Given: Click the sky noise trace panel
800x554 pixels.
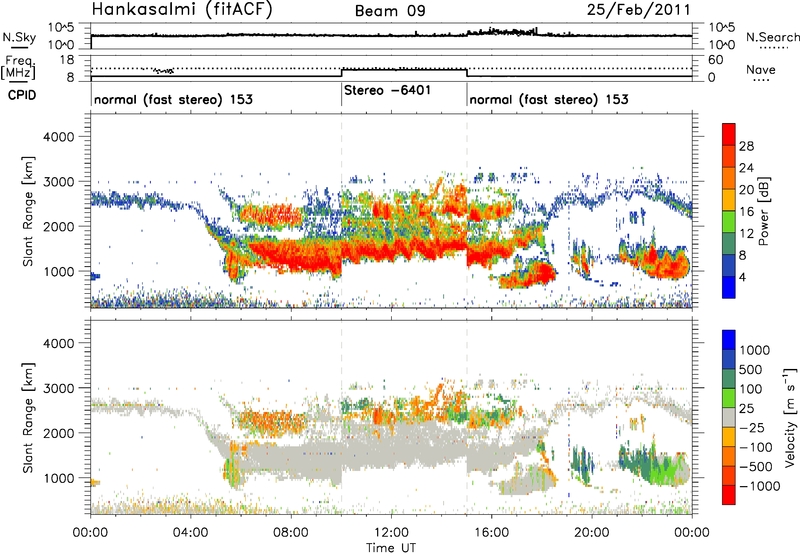Looking at the screenshot, I should pos(391,36).
